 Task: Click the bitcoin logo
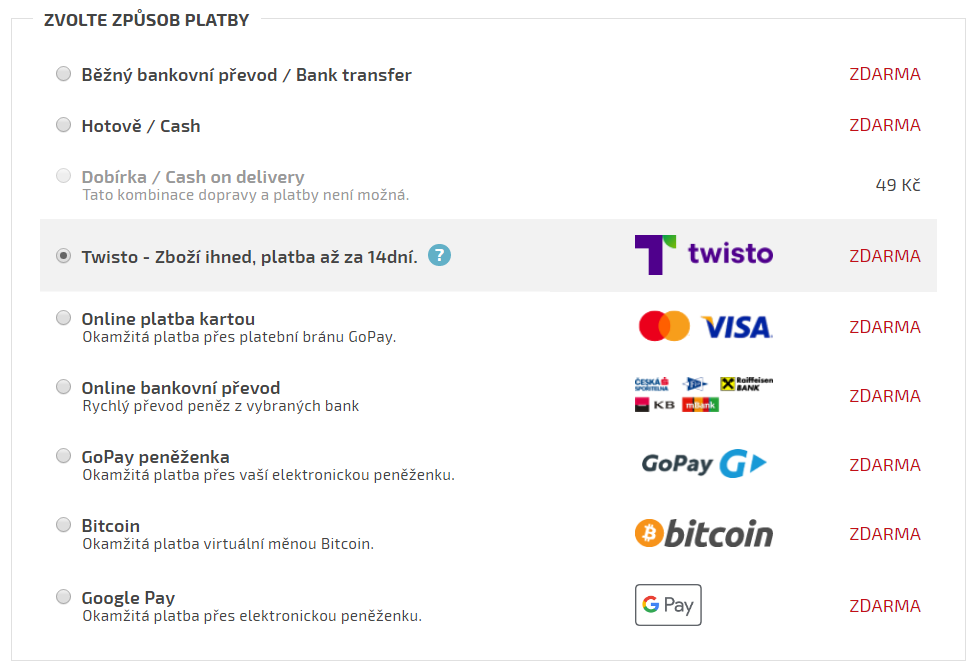[704, 534]
